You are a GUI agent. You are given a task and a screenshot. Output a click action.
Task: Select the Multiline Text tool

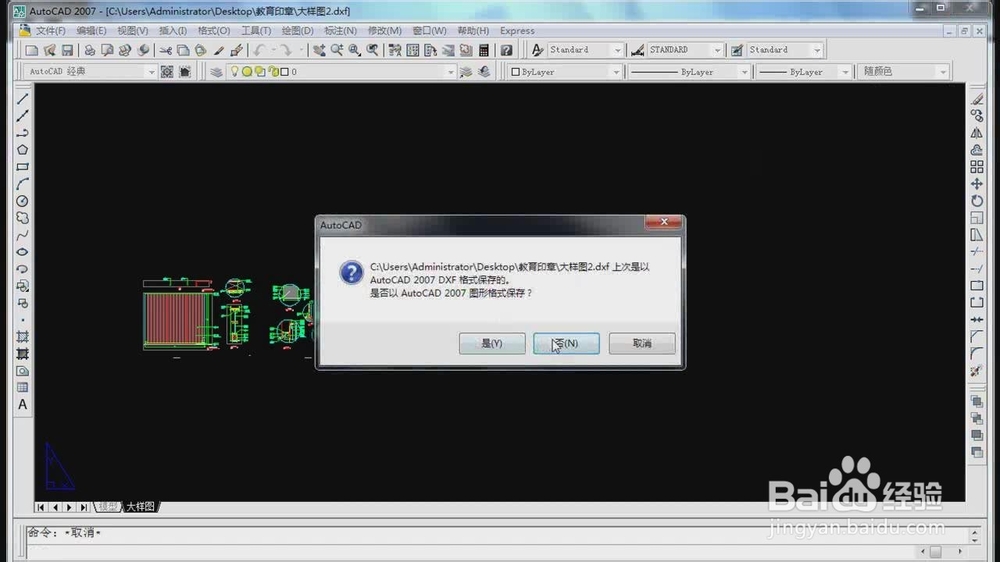point(22,404)
